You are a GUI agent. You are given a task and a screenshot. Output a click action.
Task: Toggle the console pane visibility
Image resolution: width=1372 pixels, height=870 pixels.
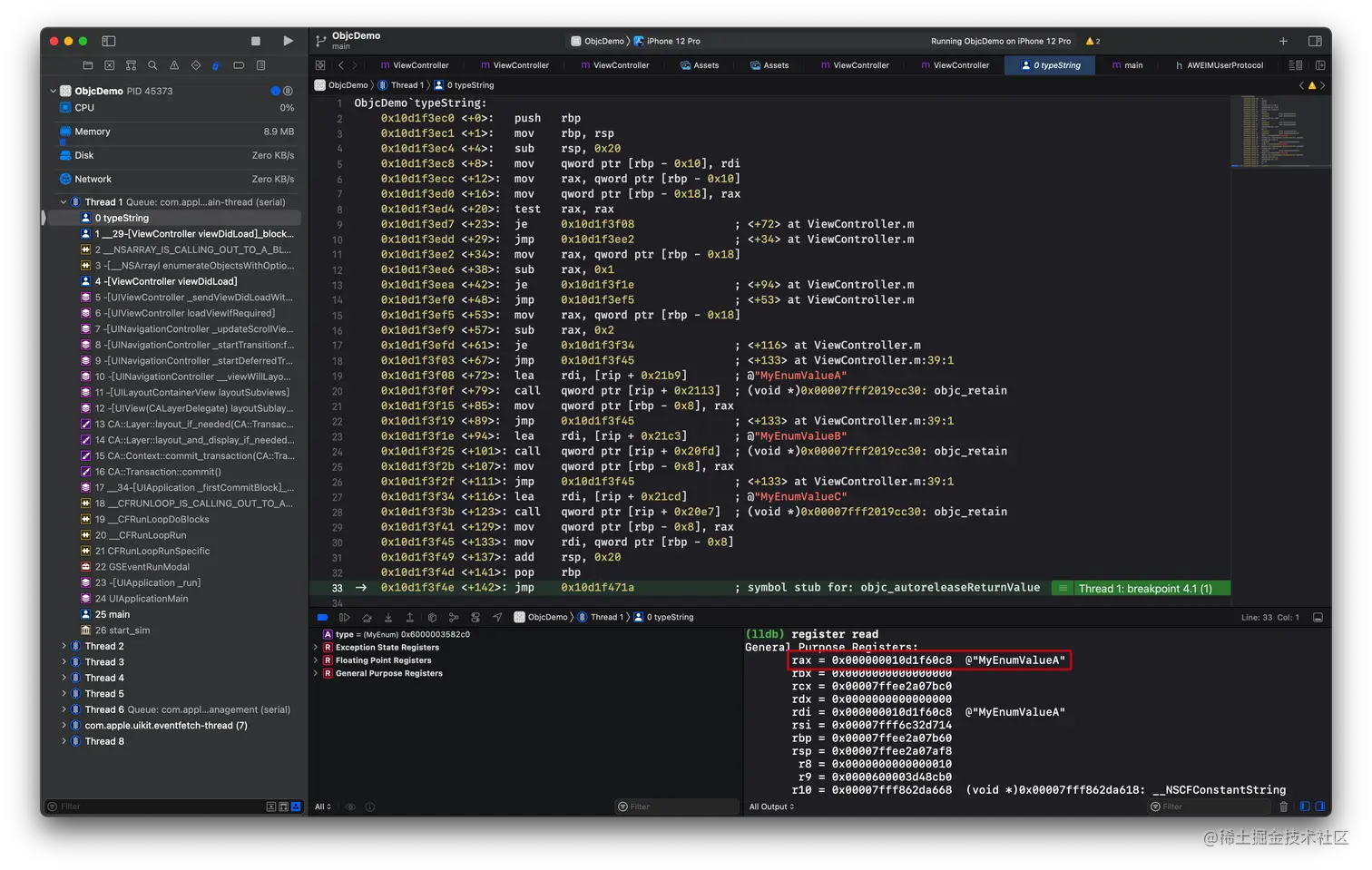click(1320, 806)
